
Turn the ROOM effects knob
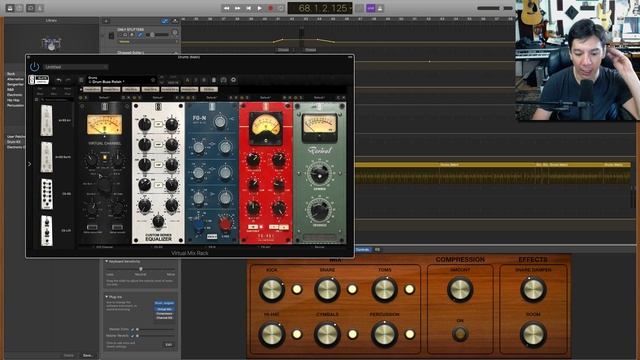533,334
